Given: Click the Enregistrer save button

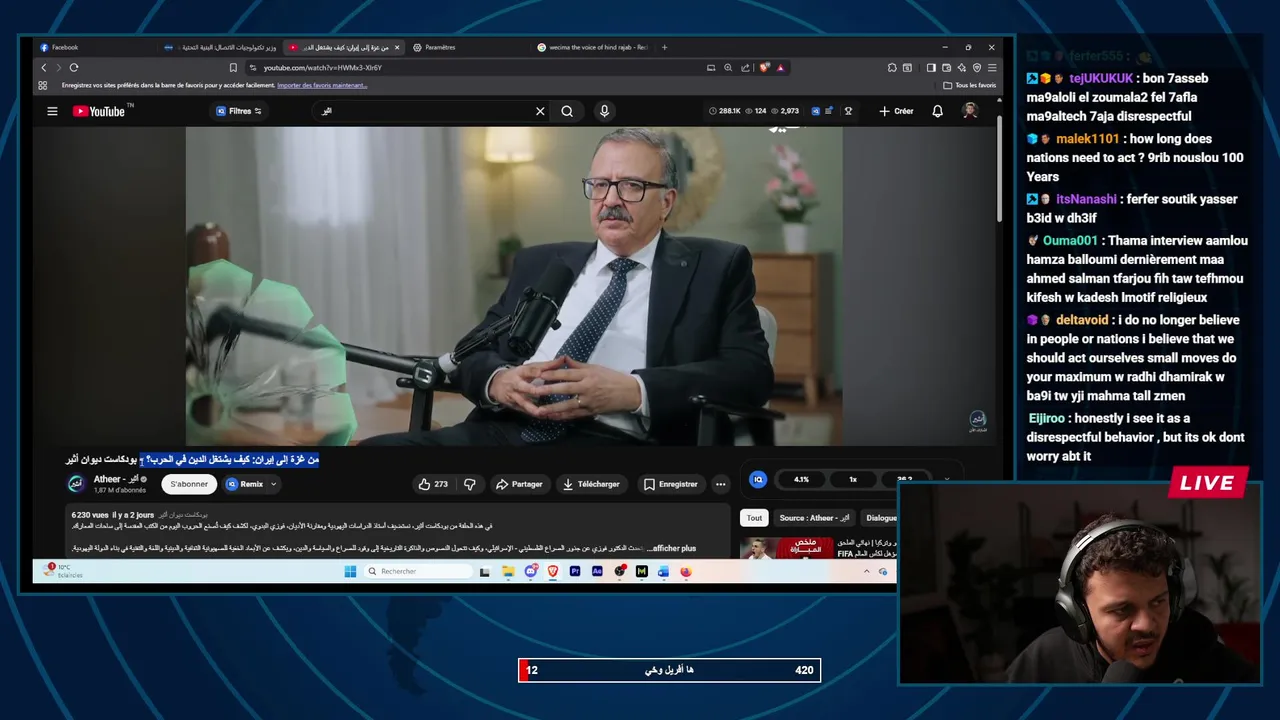Looking at the screenshot, I should coord(670,484).
